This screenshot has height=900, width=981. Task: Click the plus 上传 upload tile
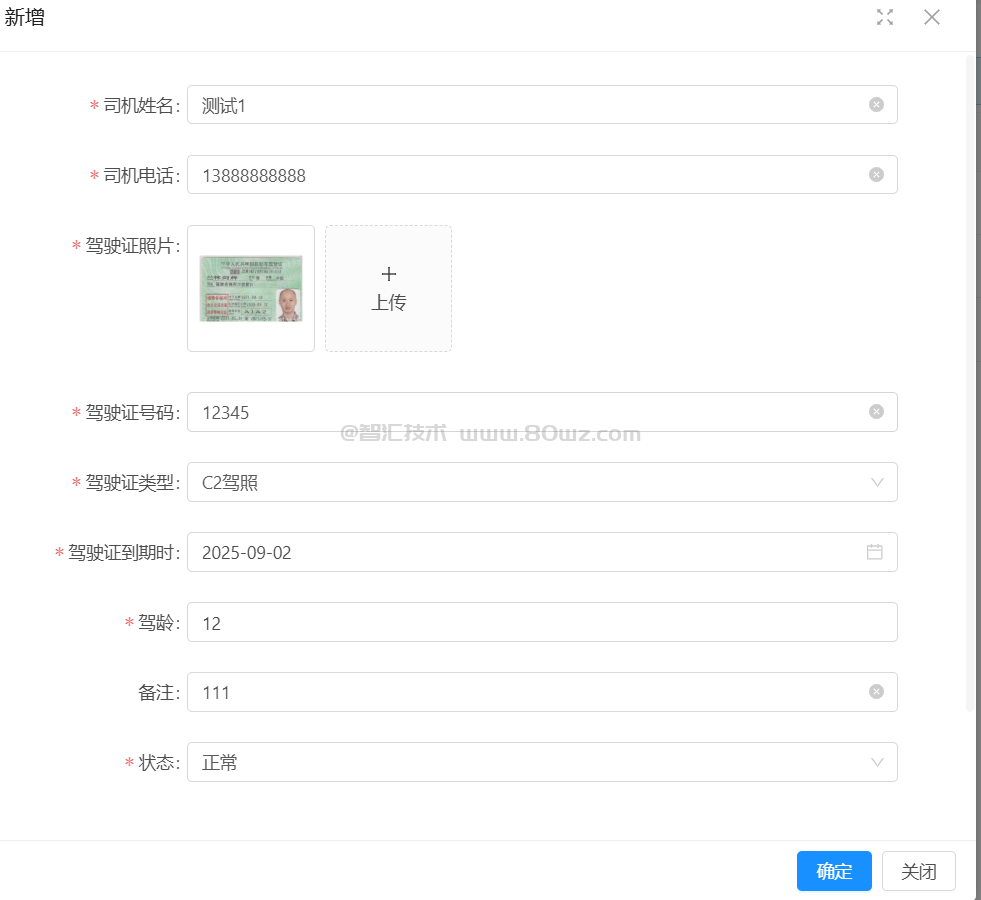389,288
